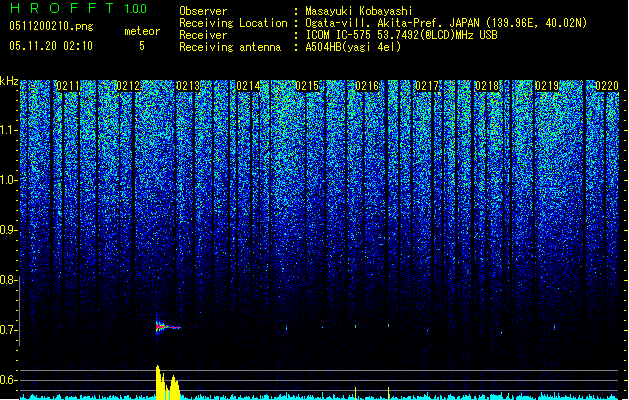Select the Ogata-vill. Akita-Pref. JAPAN location text
This screenshot has height=400, width=629.
pyautogui.click(x=446, y=23)
